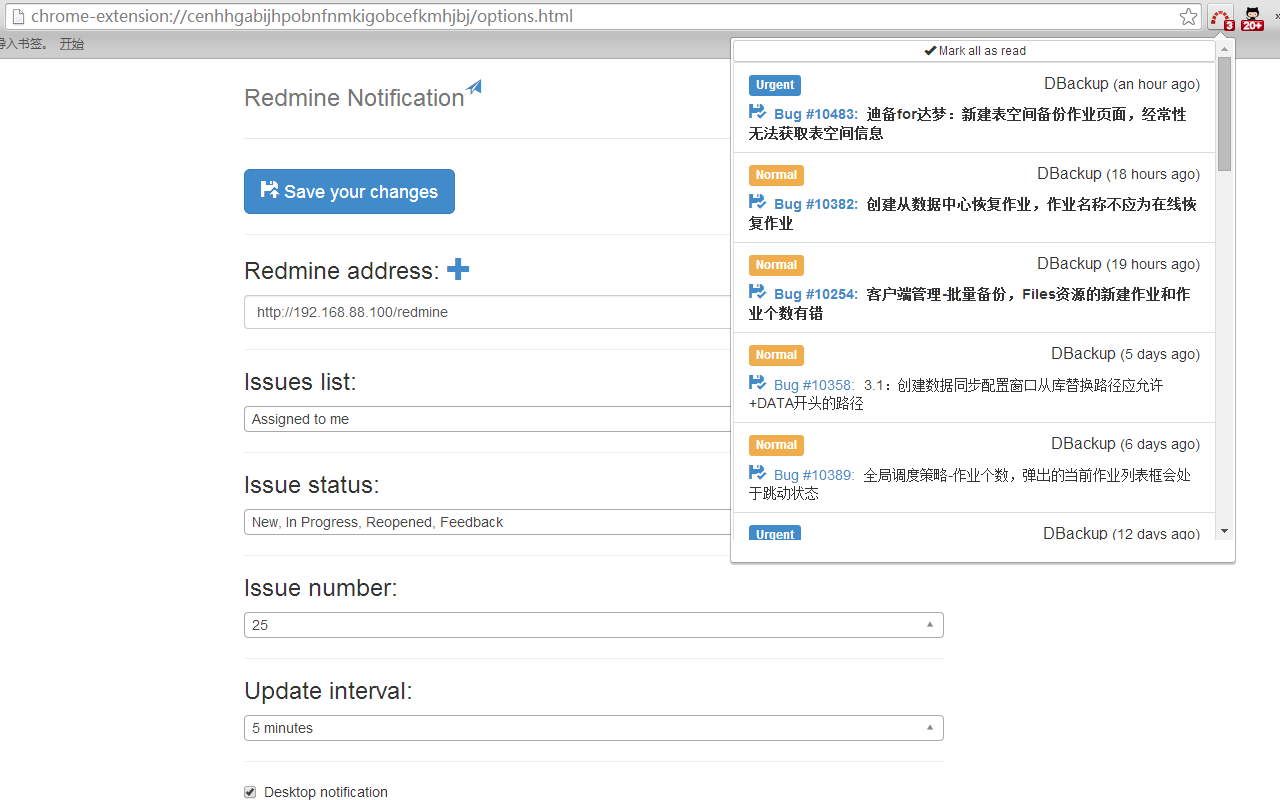Click the page icon in the address bar
This screenshot has height=800, width=1280.
tap(17, 17)
